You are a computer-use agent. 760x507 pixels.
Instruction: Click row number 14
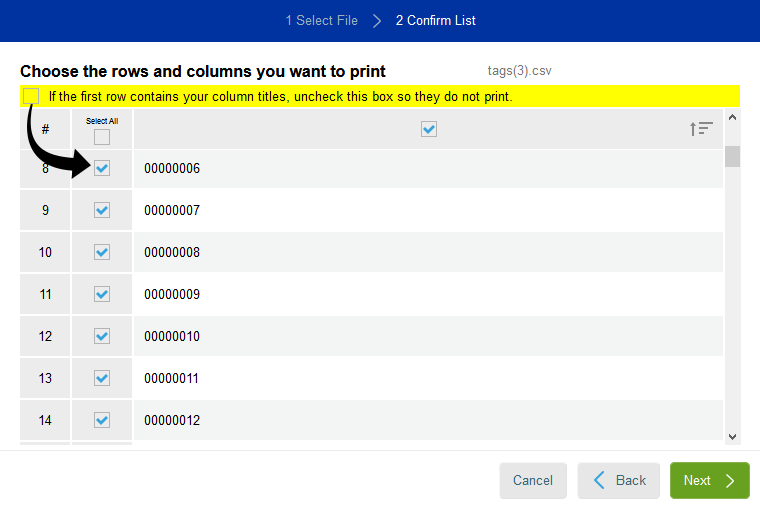coord(45,420)
